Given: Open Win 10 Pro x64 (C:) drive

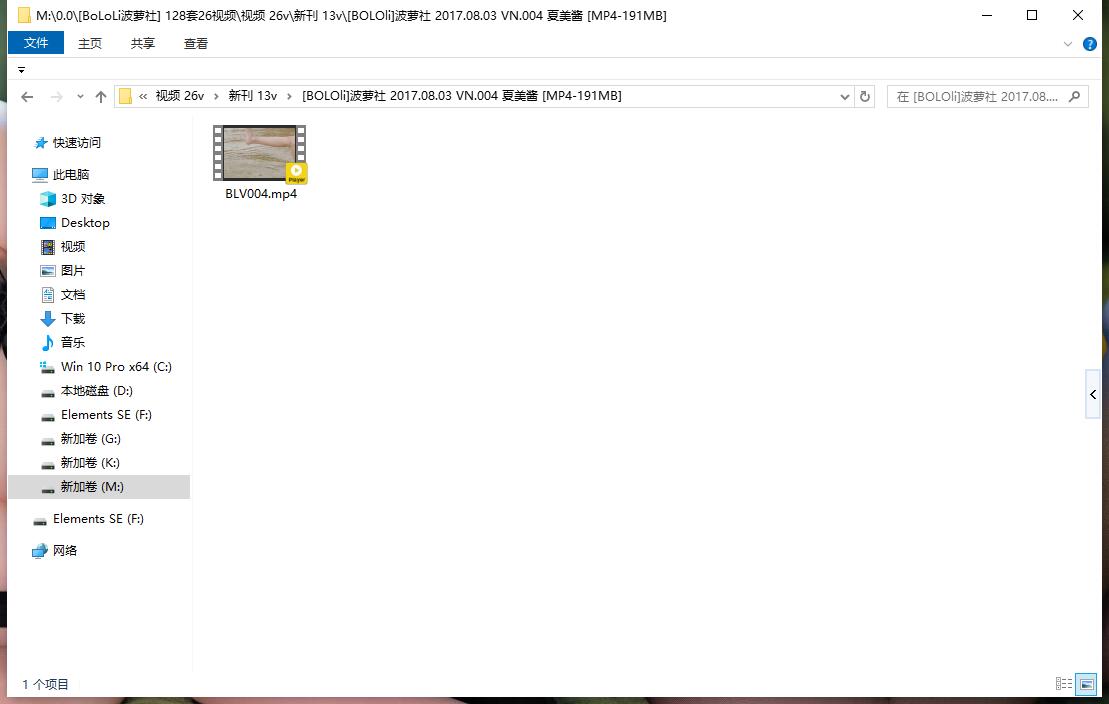Looking at the screenshot, I should tap(115, 367).
